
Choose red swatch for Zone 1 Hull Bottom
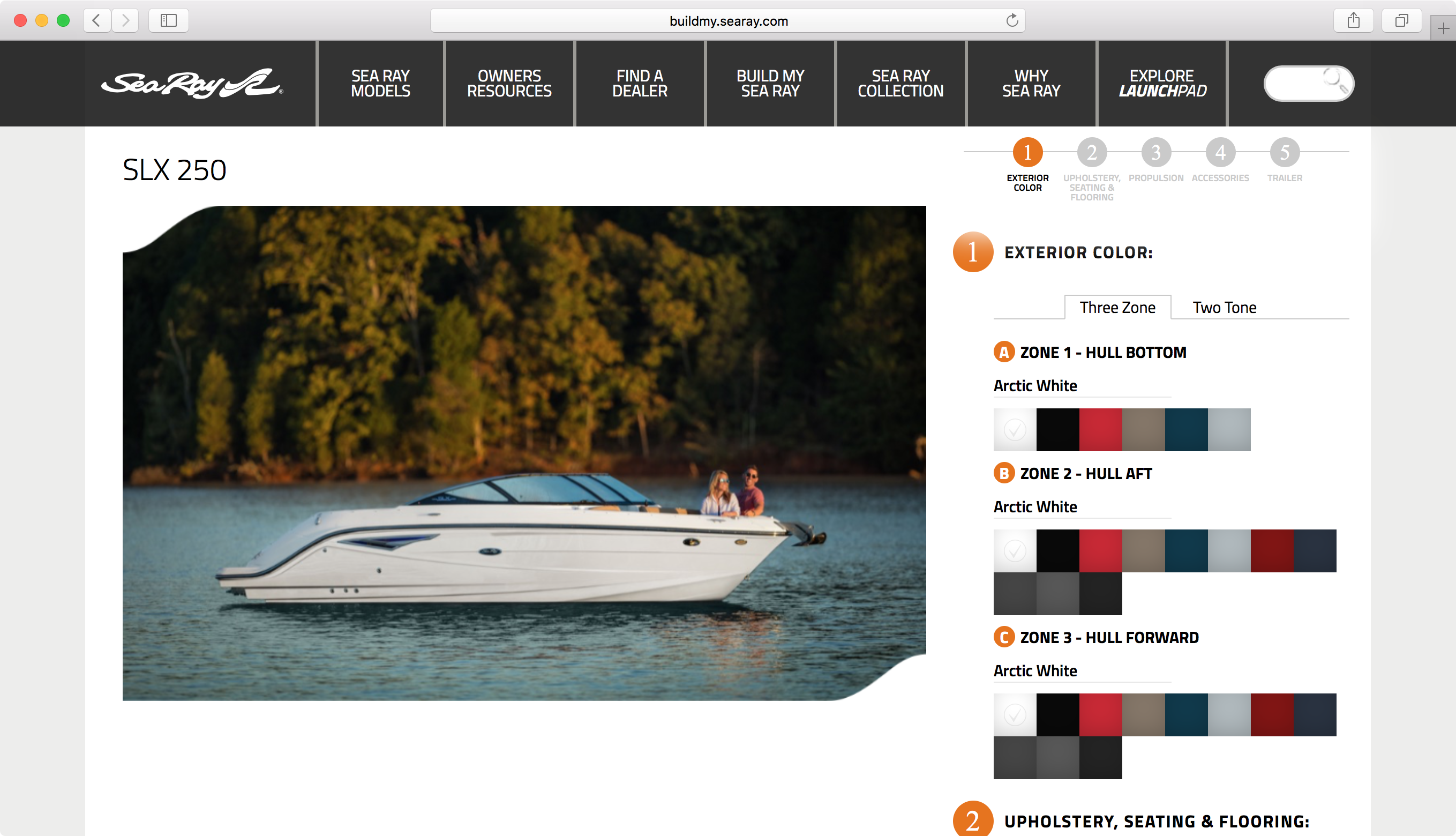point(1100,429)
